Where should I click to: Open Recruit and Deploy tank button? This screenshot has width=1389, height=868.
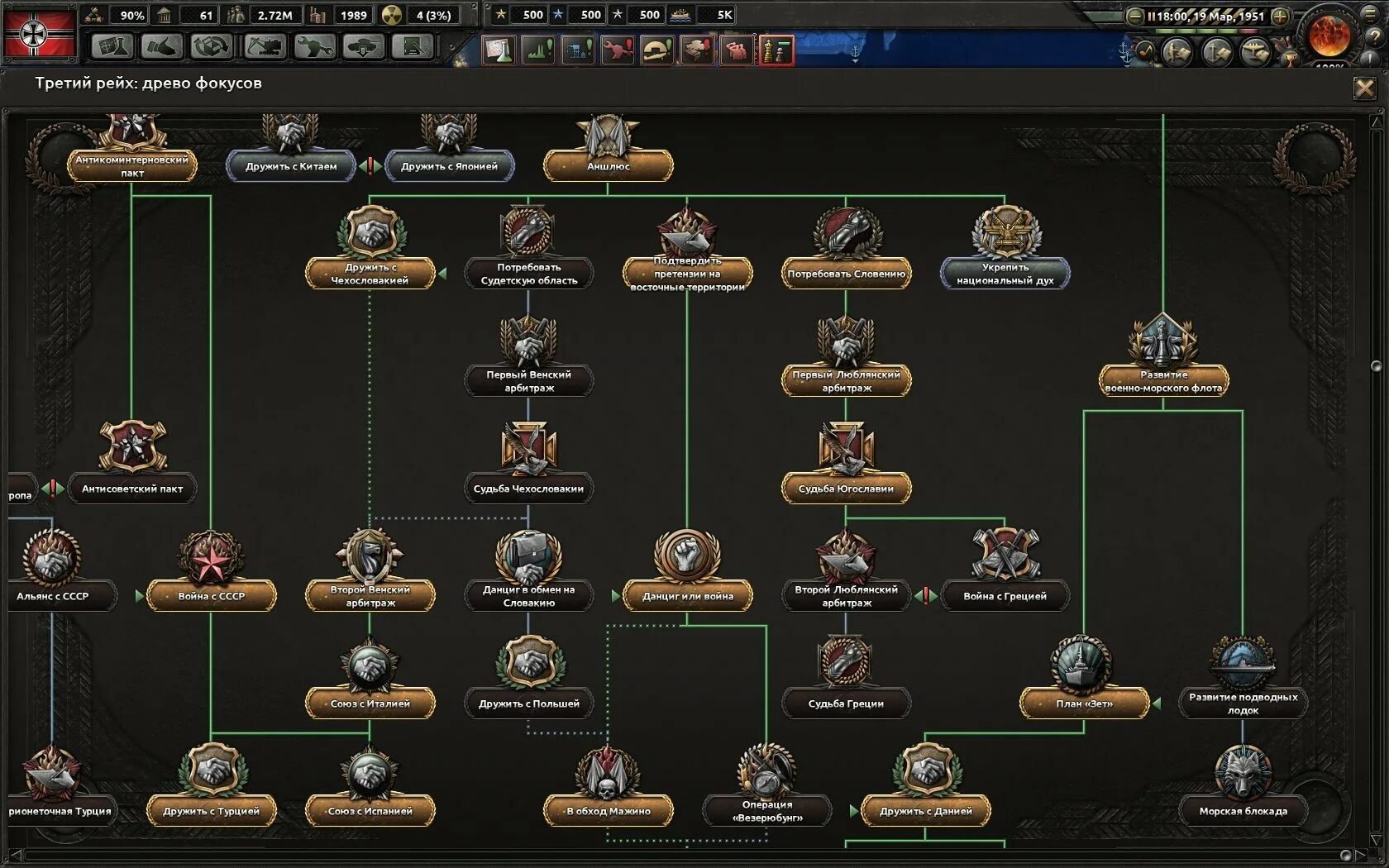click(365, 46)
